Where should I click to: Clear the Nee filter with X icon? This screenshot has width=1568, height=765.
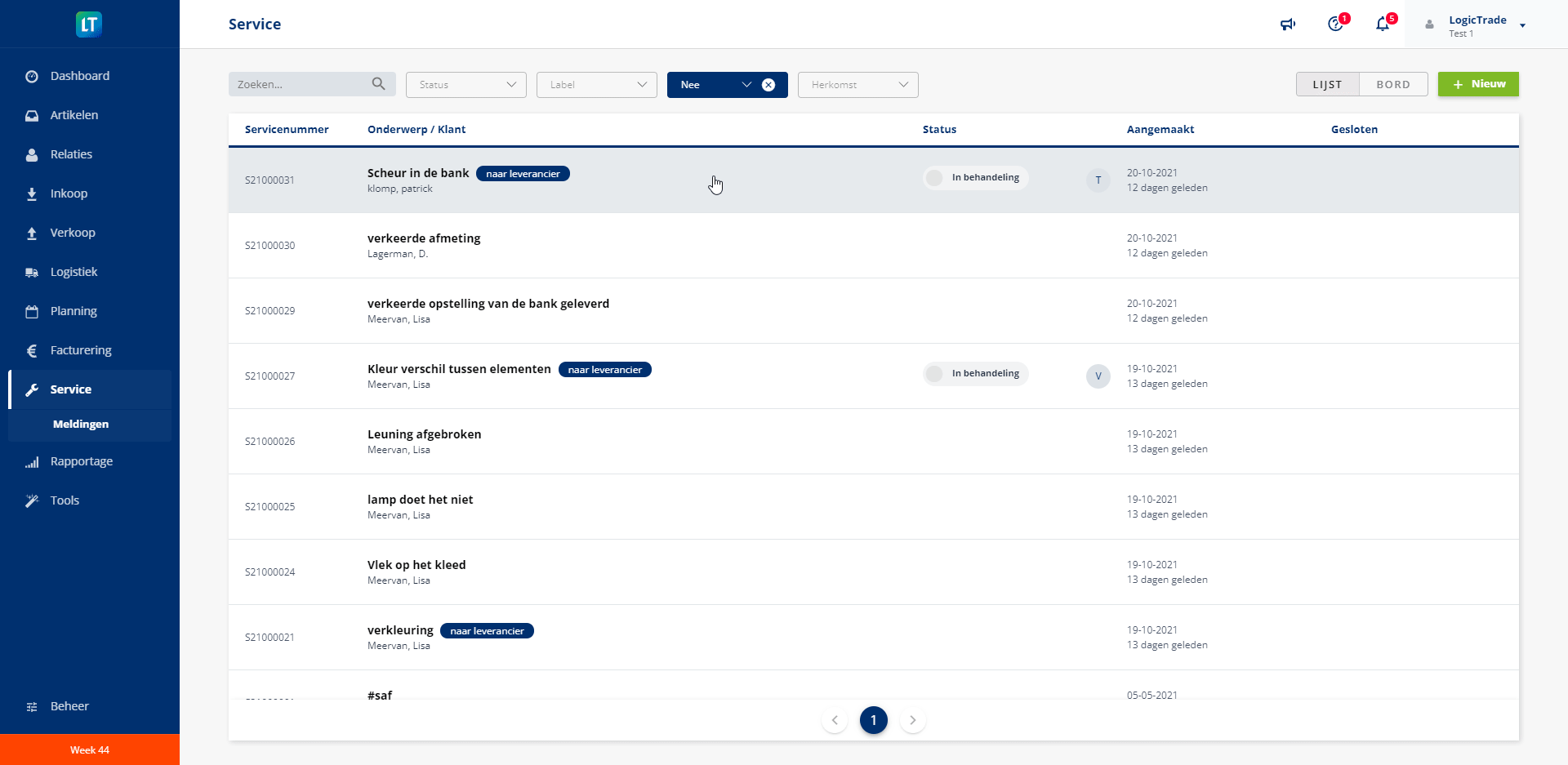point(768,85)
